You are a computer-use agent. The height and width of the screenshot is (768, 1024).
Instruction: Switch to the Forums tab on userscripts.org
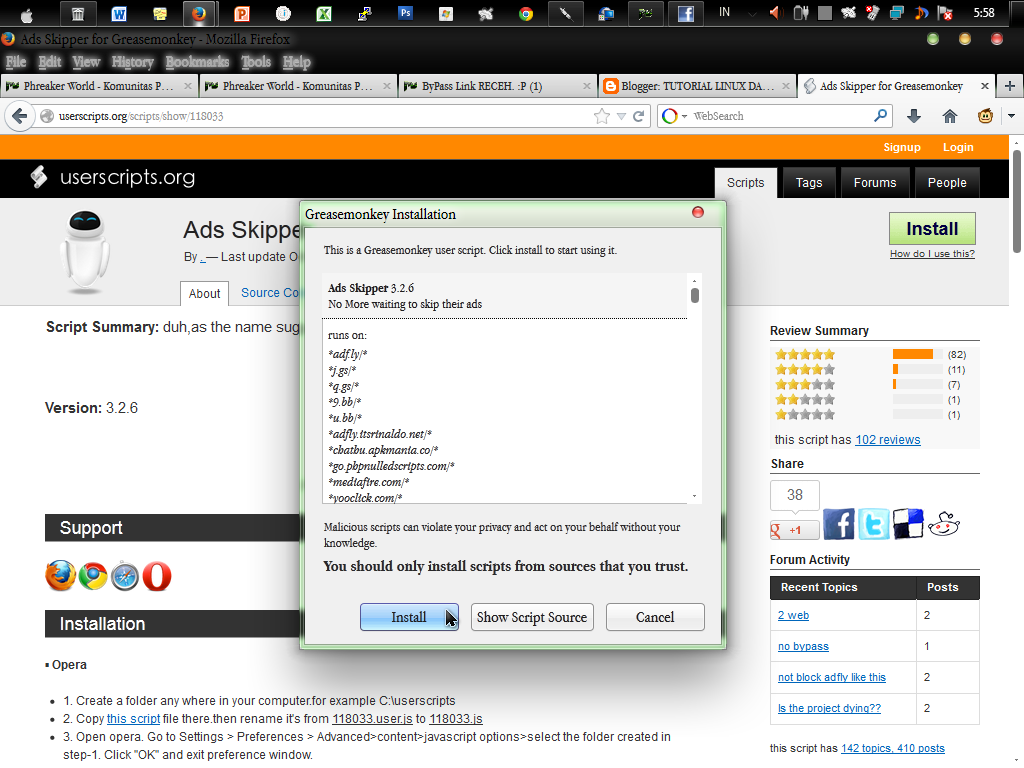click(874, 182)
